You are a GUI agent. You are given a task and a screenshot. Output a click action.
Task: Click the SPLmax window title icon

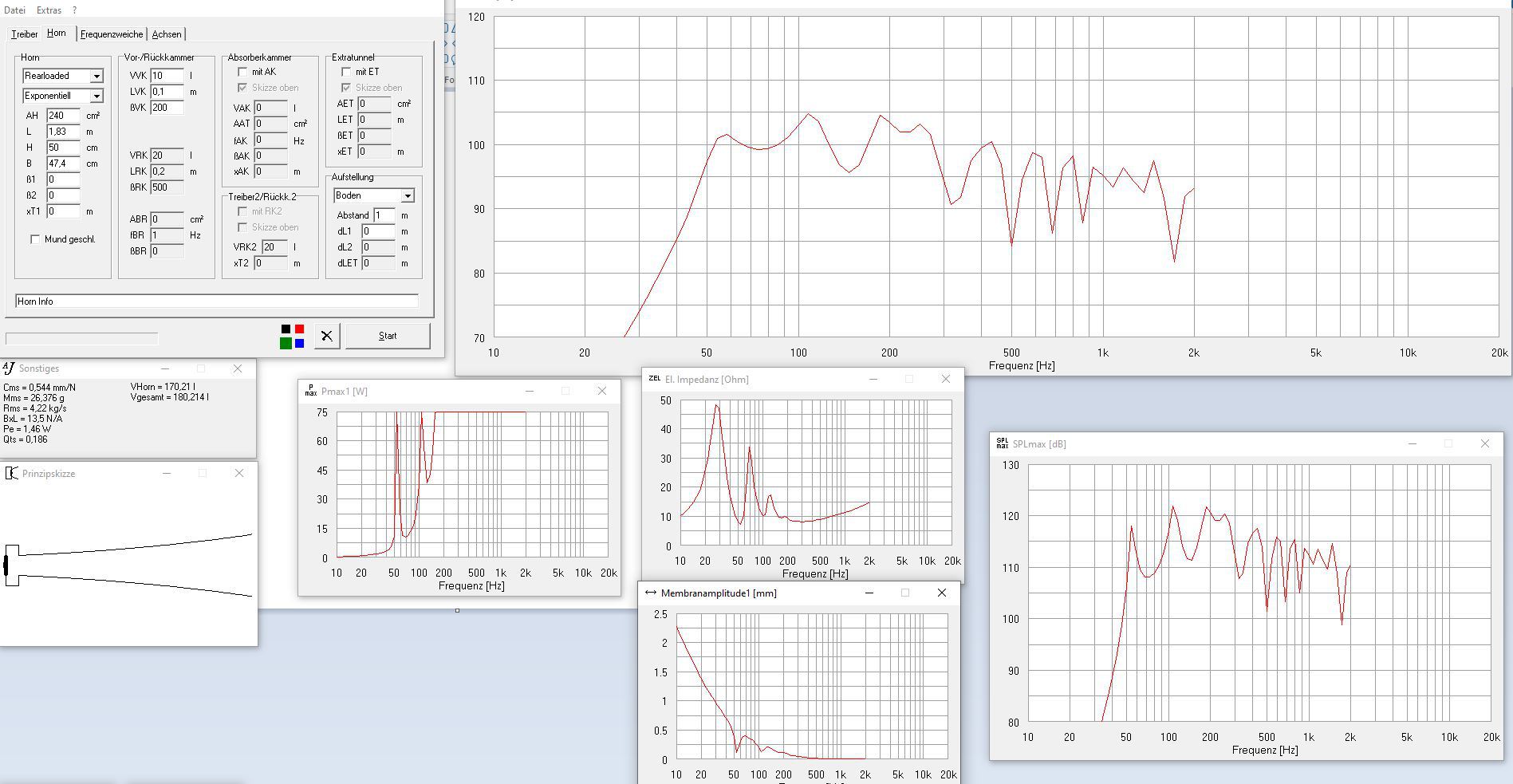1002,443
